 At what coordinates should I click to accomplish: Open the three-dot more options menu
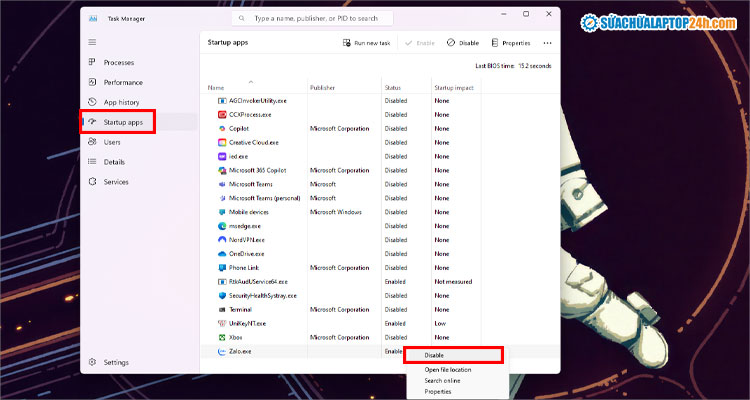click(x=547, y=43)
